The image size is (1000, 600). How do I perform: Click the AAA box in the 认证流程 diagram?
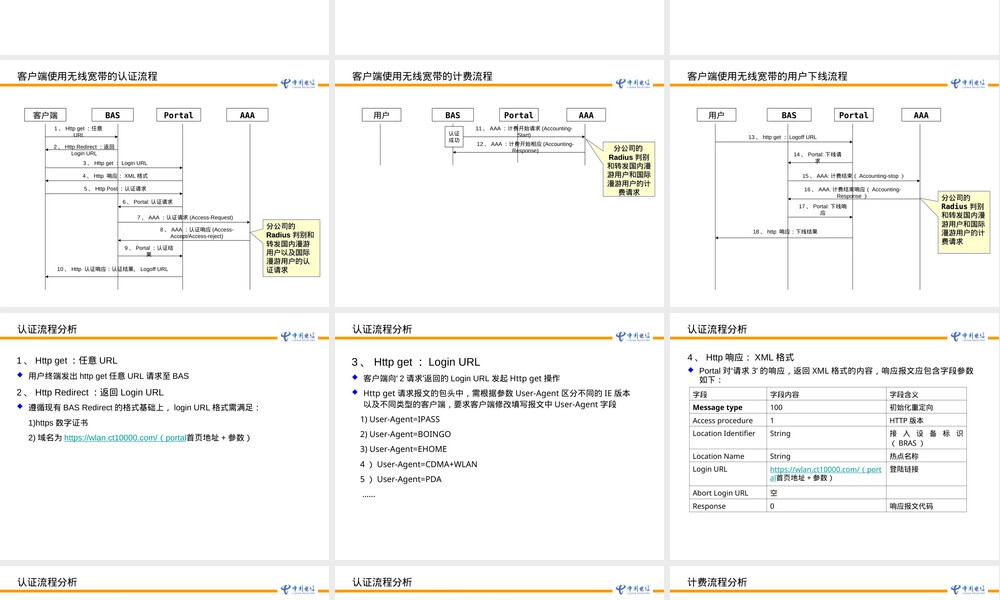point(247,115)
